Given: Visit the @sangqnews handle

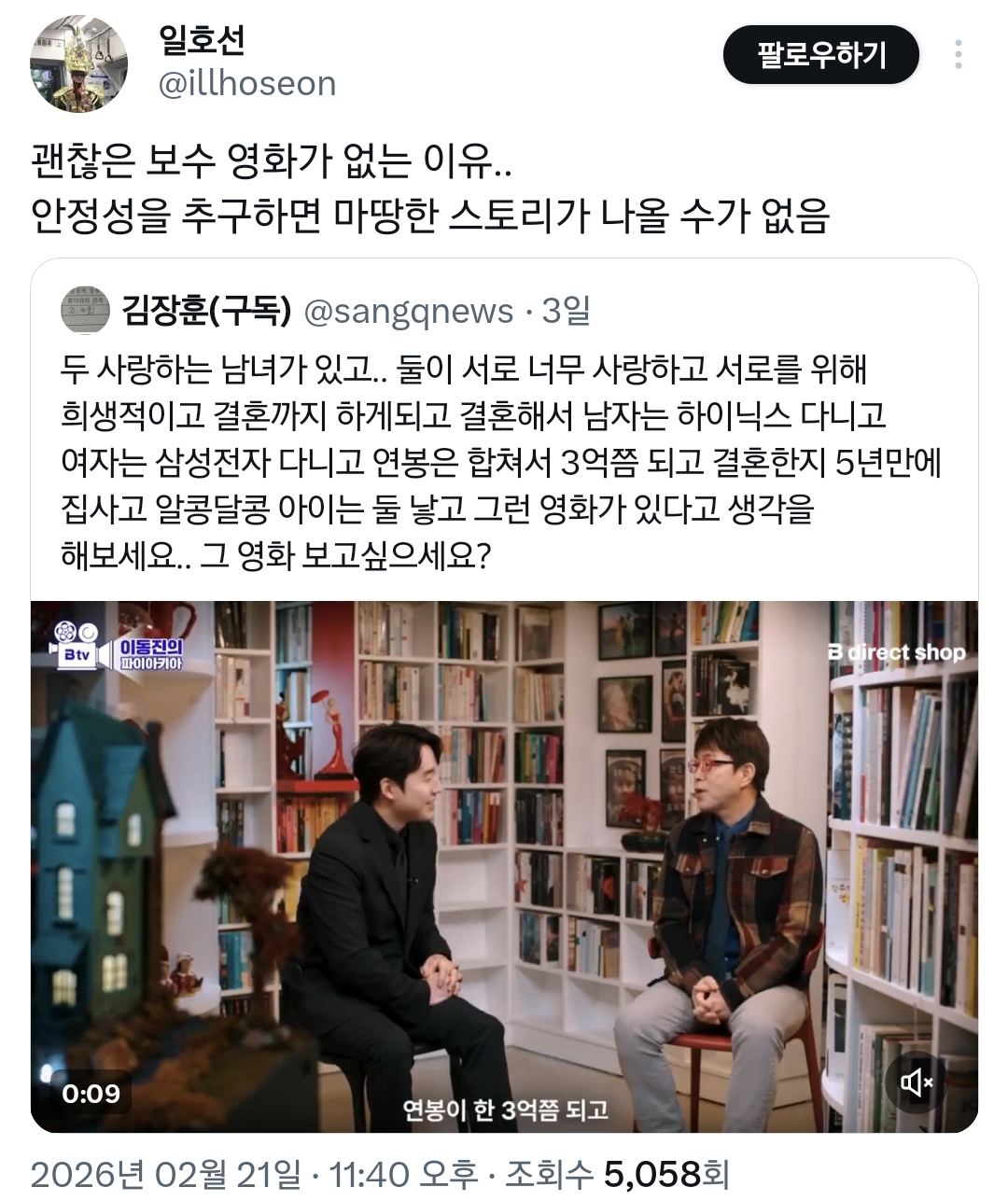Looking at the screenshot, I should tap(409, 312).
